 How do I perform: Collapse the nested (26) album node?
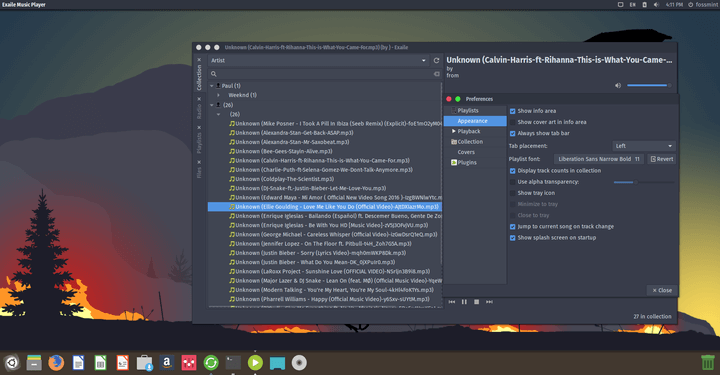pyautogui.click(x=219, y=114)
